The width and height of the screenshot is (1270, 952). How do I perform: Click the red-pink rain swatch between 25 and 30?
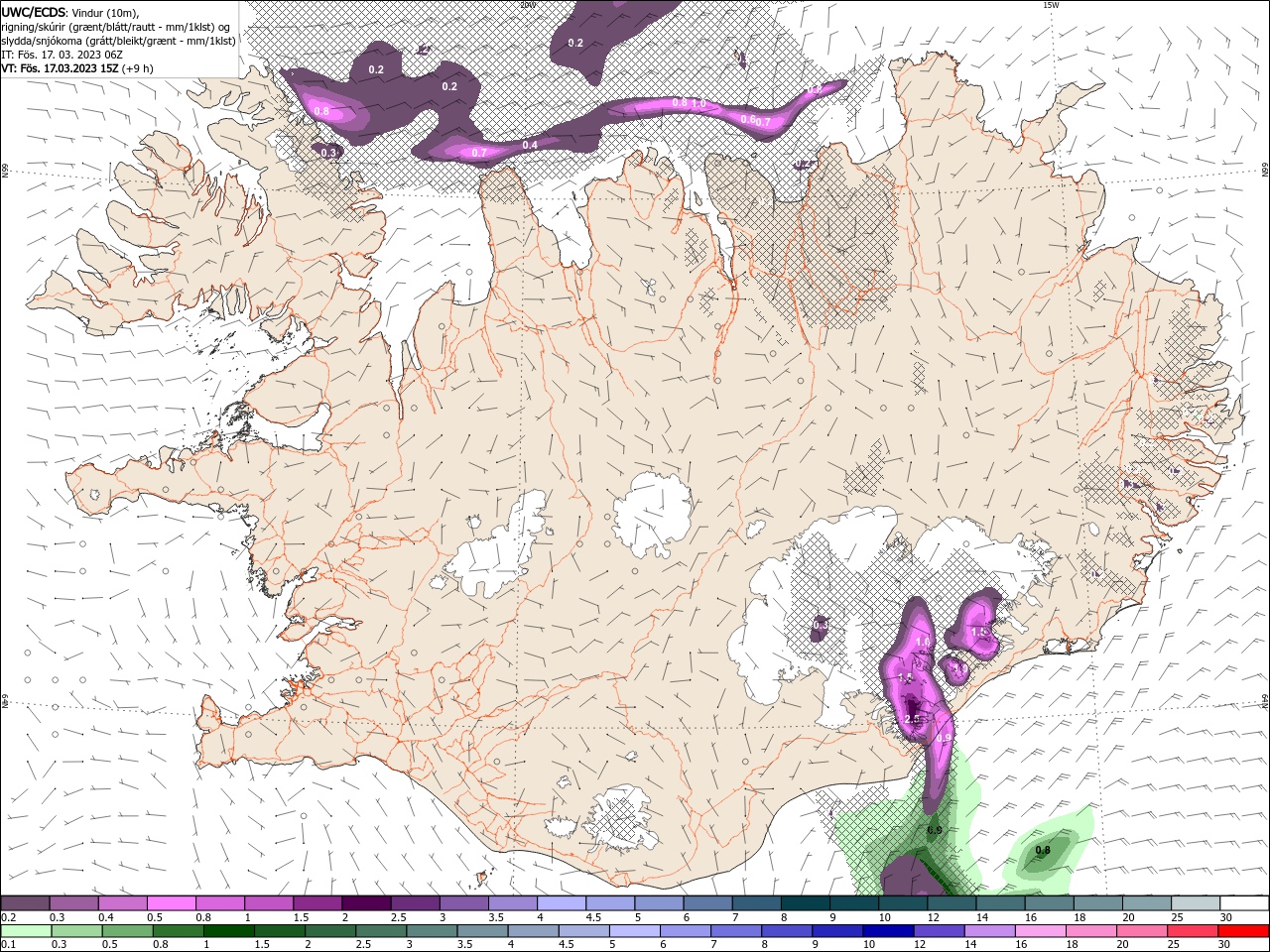point(1193,931)
